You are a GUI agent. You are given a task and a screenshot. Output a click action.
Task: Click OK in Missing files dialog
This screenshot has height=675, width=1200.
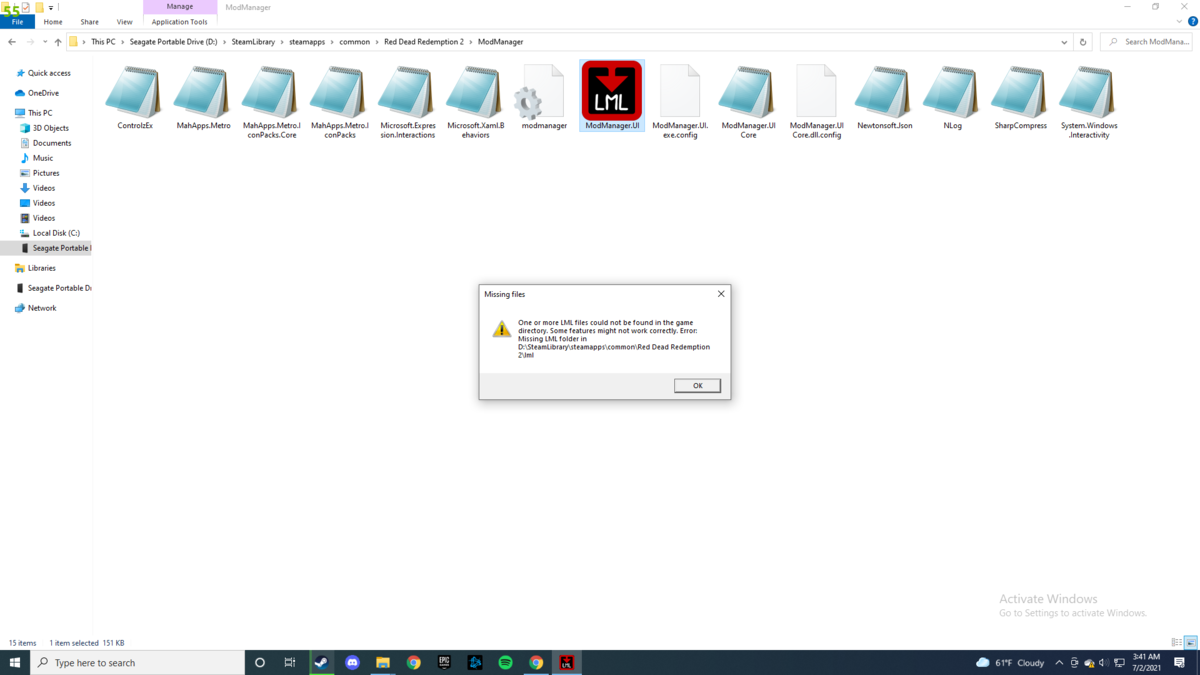697,386
